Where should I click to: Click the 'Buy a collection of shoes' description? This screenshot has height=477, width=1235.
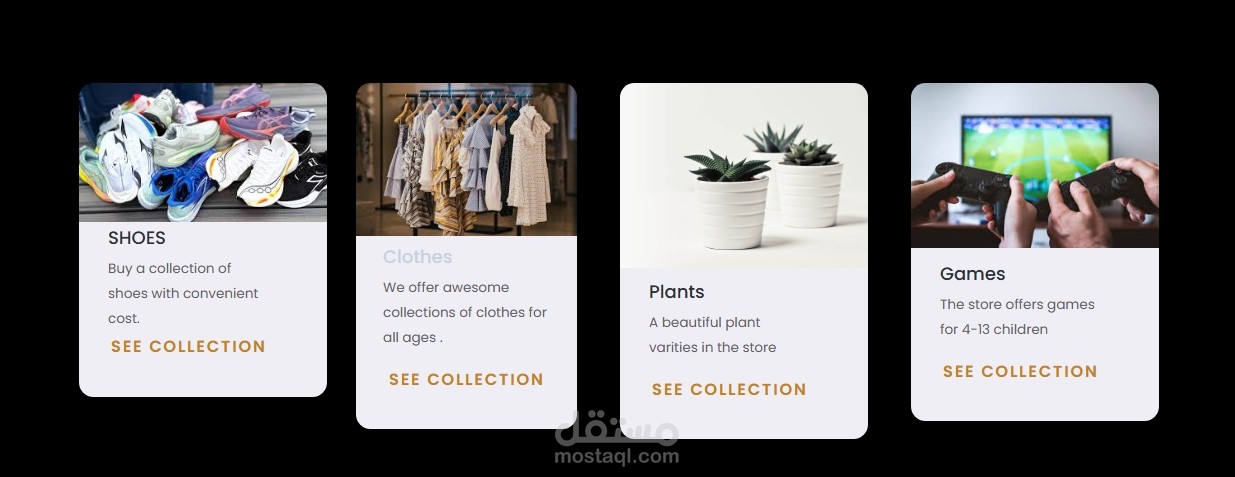[183, 293]
